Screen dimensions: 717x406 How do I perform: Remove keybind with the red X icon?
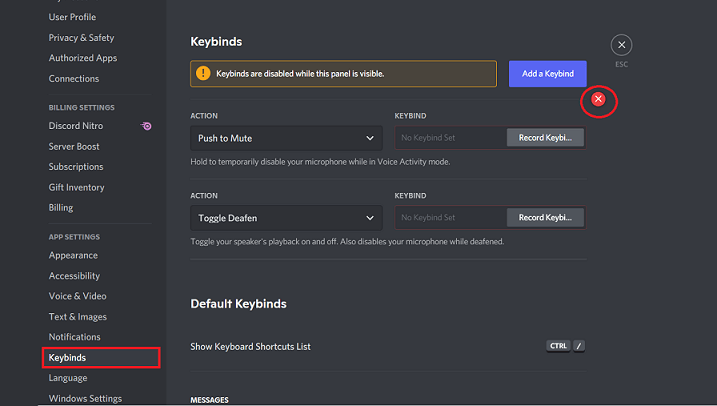click(x=598, y=99)
